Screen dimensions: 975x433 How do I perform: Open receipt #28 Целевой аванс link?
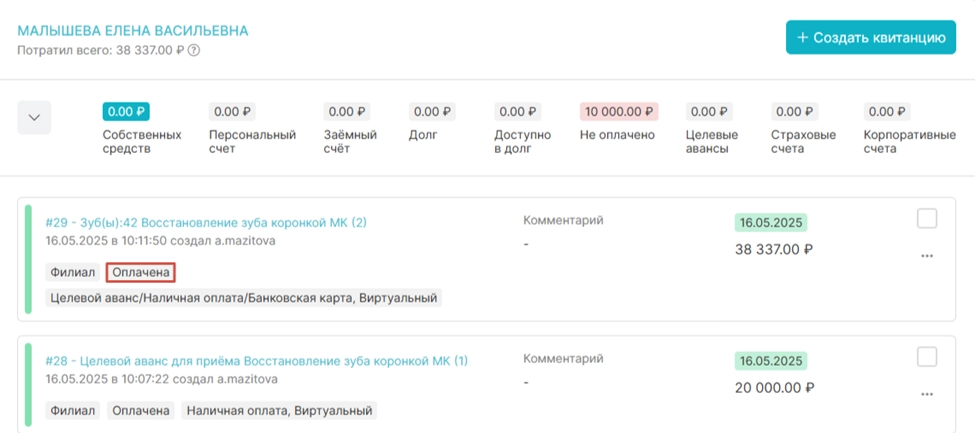(257, 360)
